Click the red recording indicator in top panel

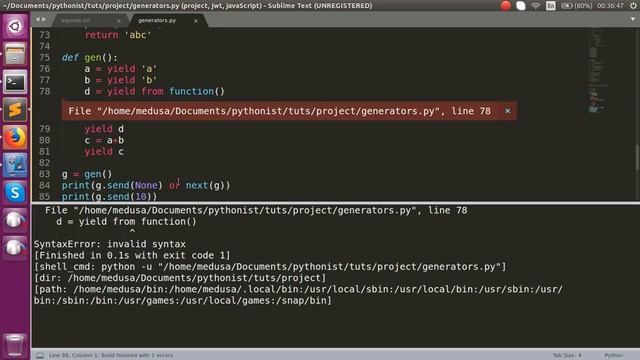coord(506,6)
